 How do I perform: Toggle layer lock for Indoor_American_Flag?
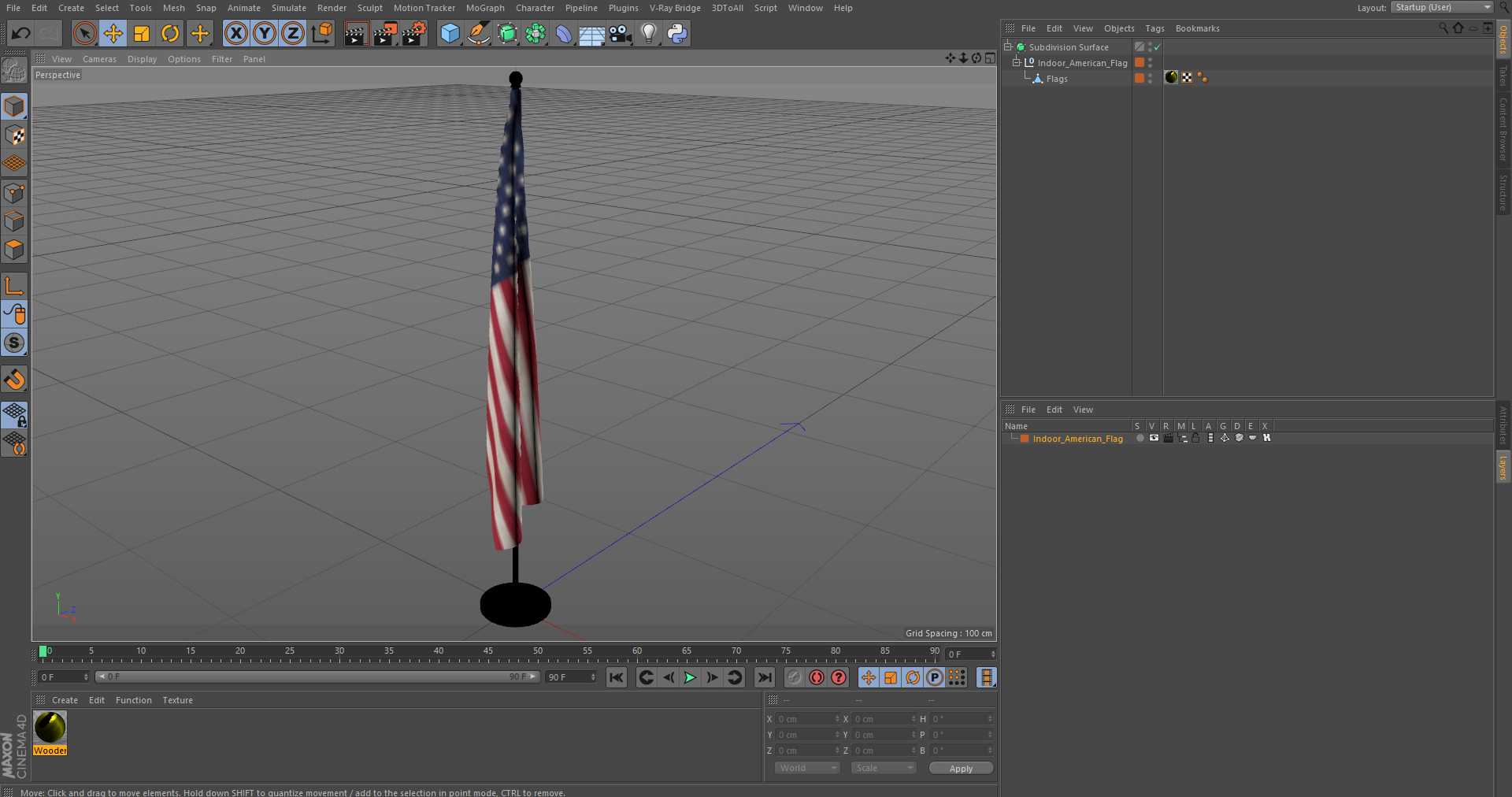(x=1195, y=438)
